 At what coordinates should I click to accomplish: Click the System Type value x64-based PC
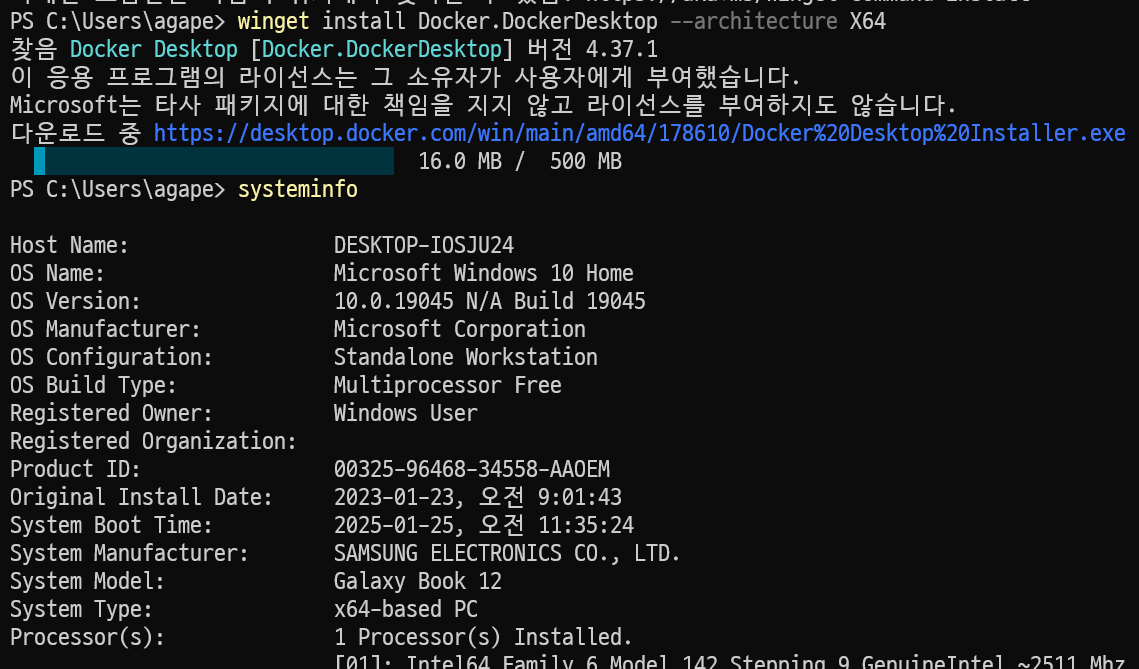(x=405, y=609)
